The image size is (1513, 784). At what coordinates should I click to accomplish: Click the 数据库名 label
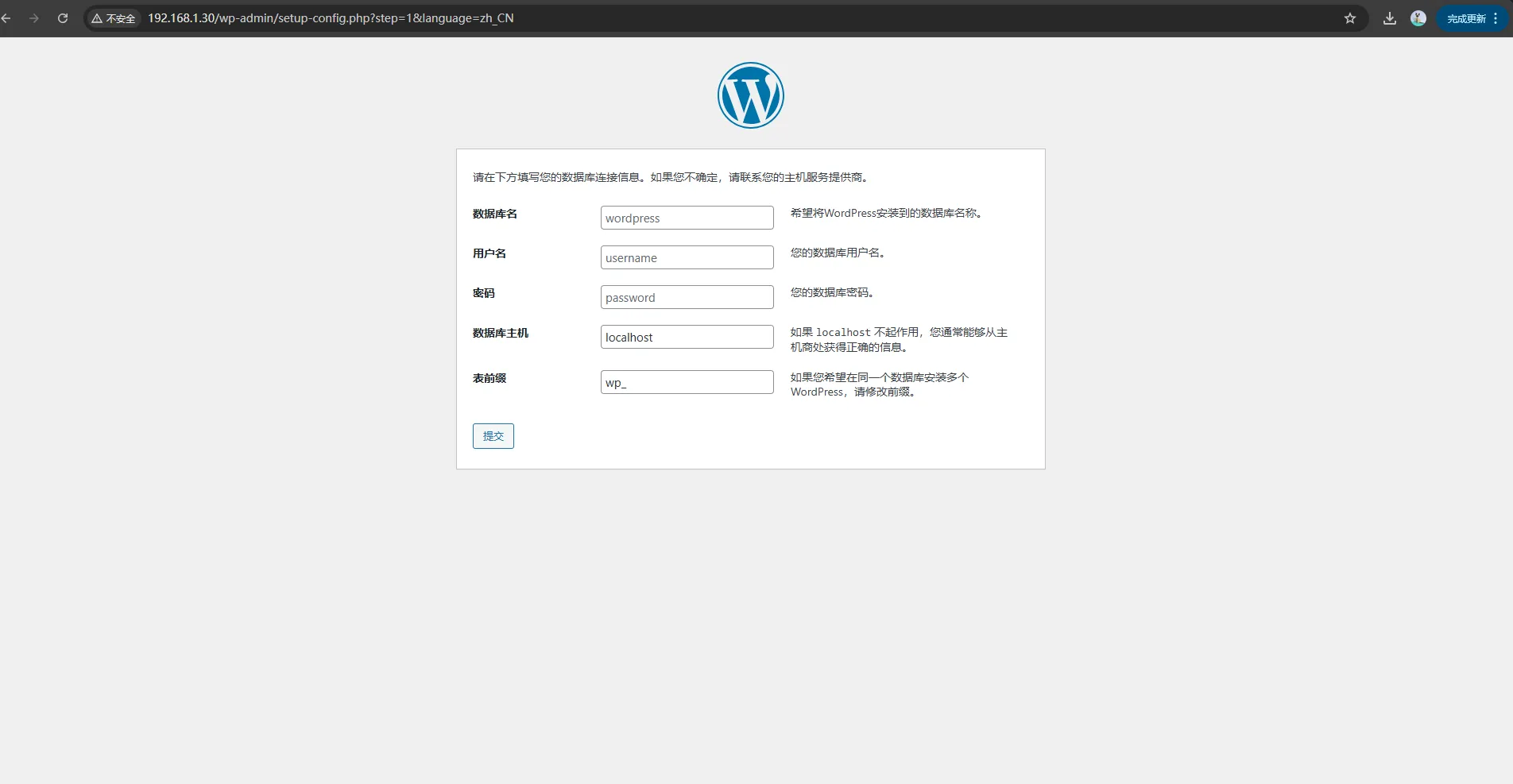(495, 214)
